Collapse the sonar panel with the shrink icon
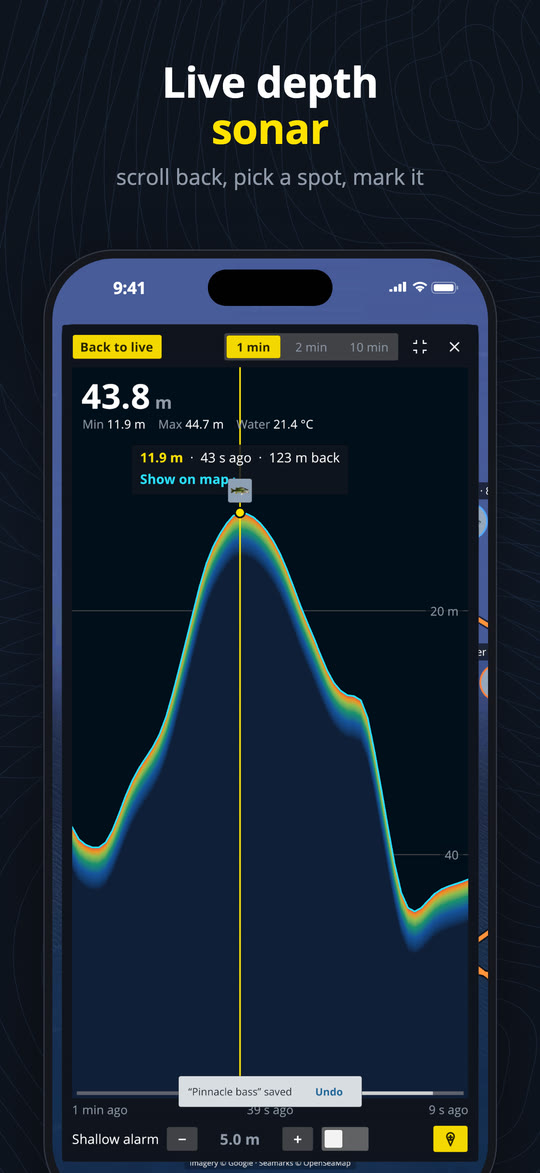 [420, 347]
